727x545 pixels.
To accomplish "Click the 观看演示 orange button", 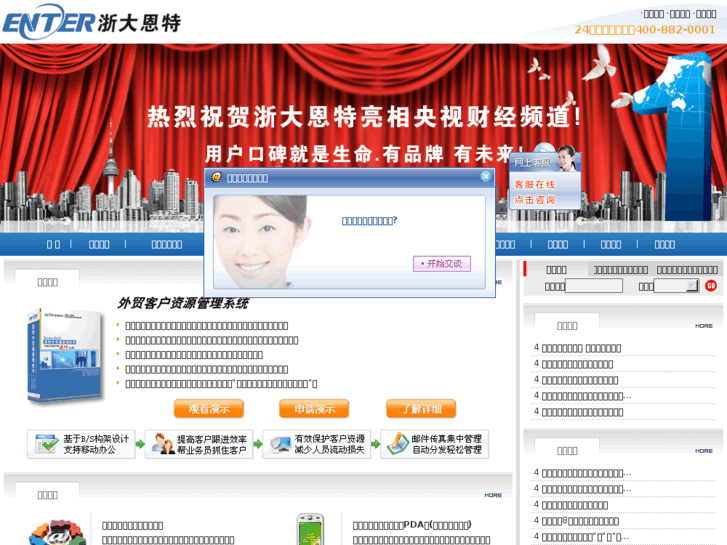I will 209,409.
